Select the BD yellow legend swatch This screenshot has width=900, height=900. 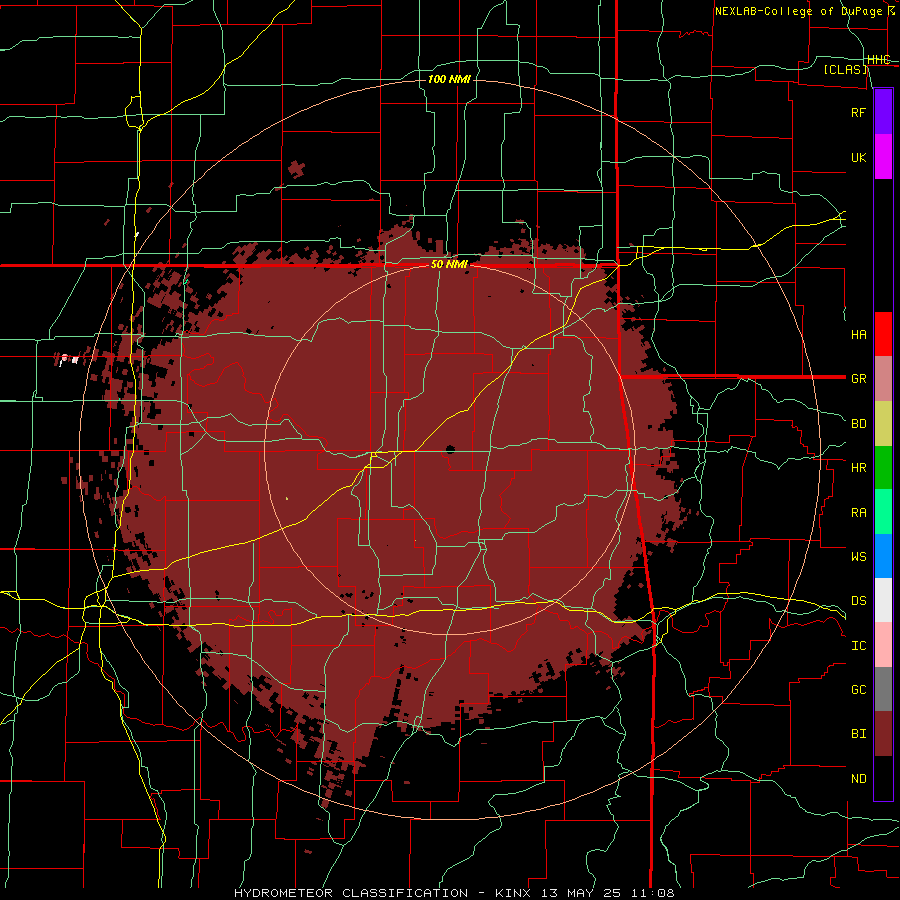tap(883, 424)
